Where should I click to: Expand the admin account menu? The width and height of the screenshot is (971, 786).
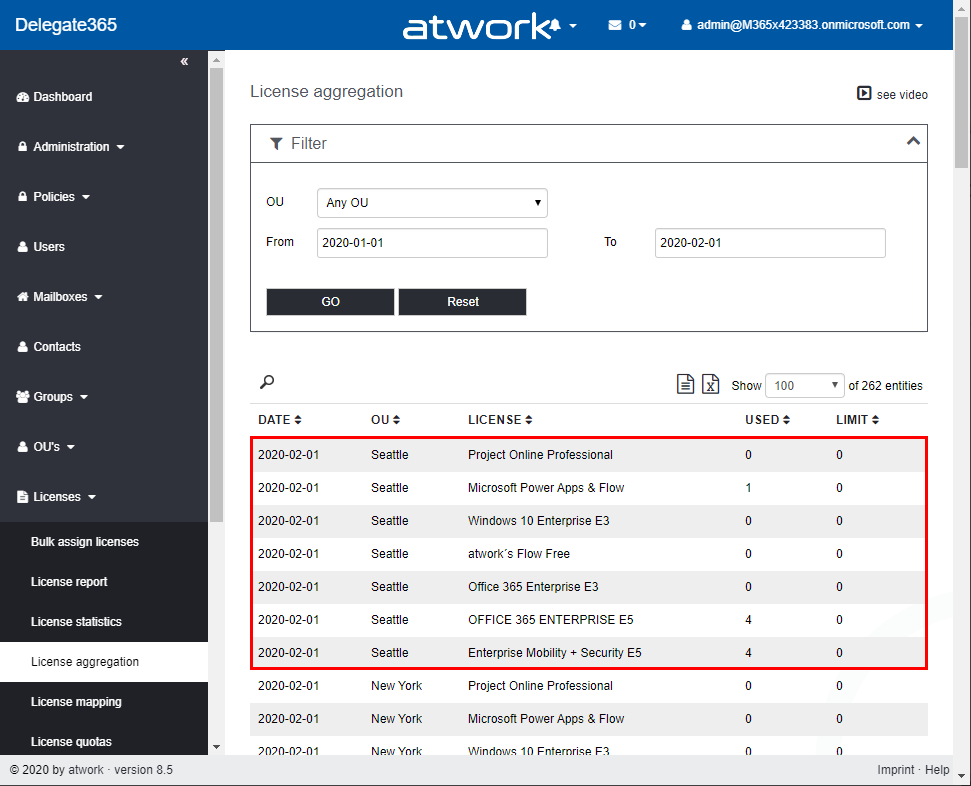[802, 25]
